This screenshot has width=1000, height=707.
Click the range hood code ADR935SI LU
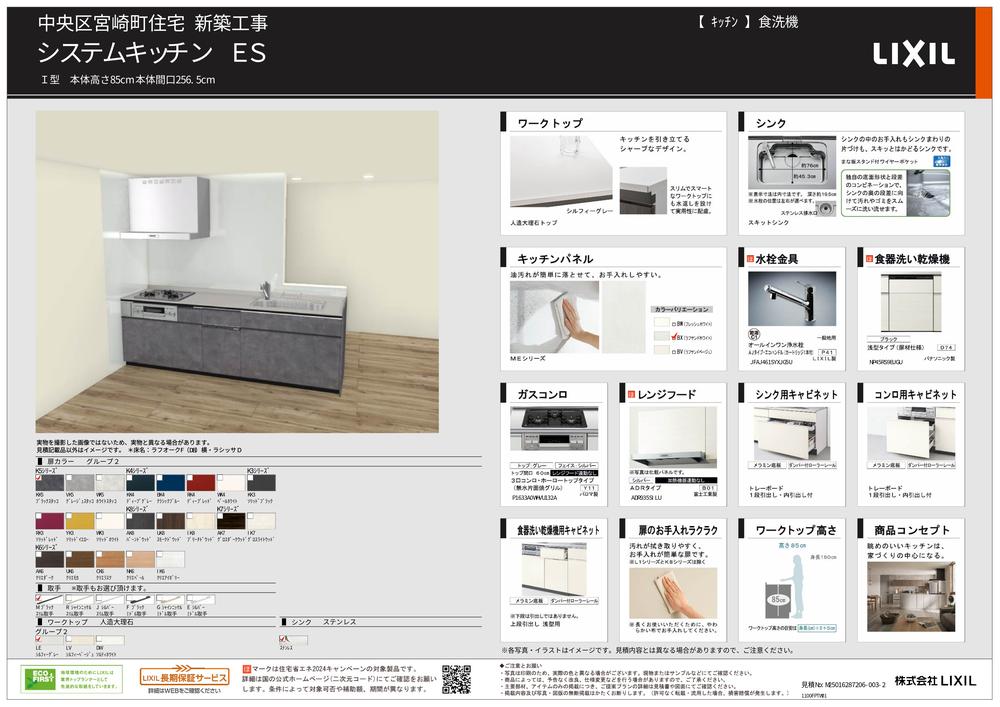coord(646,498)
